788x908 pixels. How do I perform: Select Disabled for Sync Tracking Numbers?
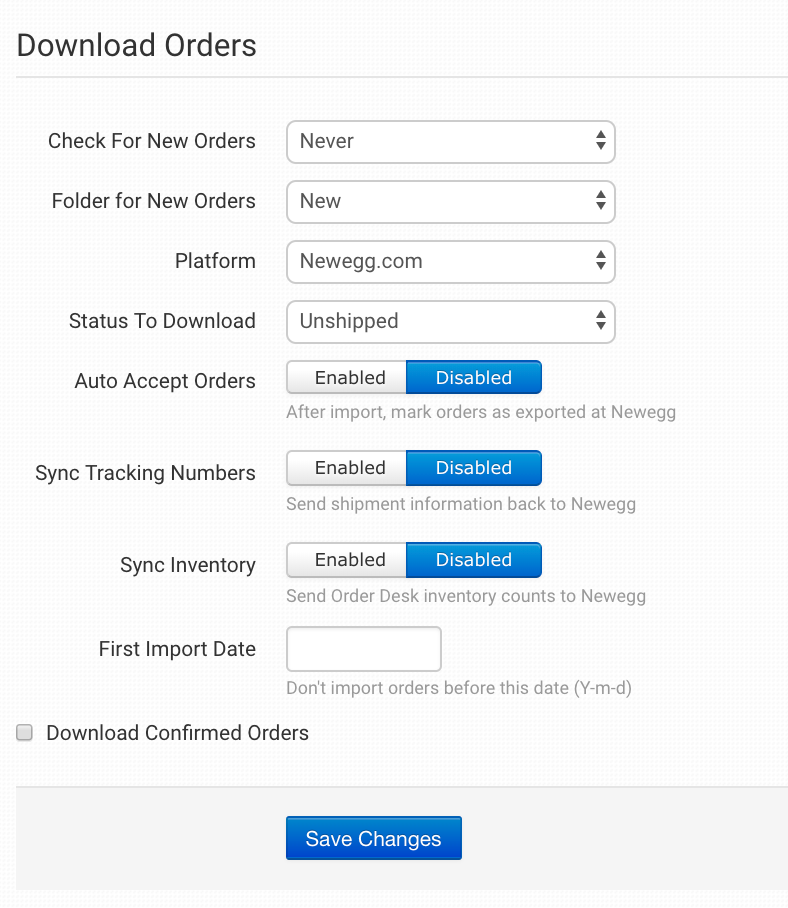(473, 468)
